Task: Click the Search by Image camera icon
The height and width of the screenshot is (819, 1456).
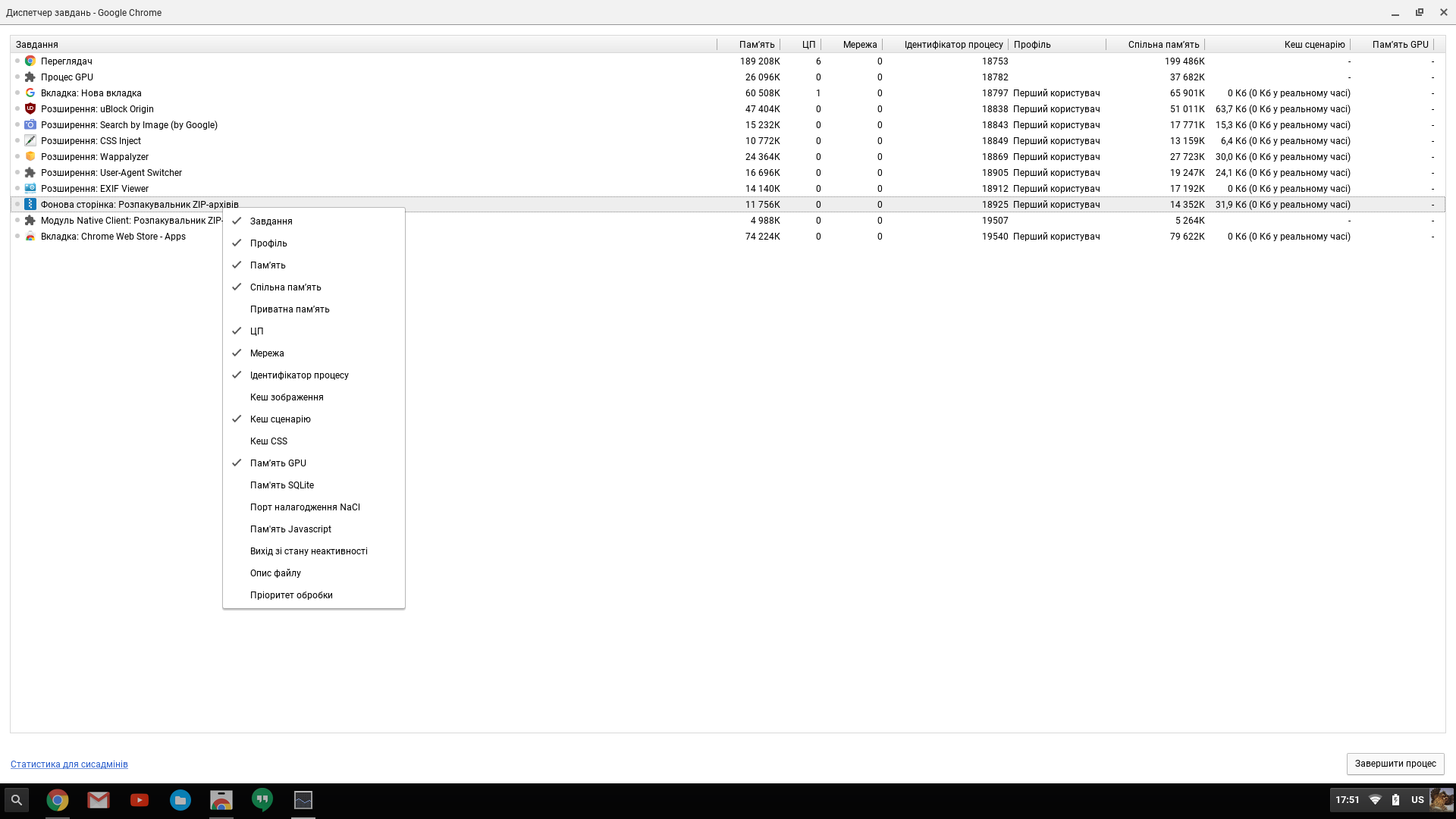Action: [x=30, y=124]
